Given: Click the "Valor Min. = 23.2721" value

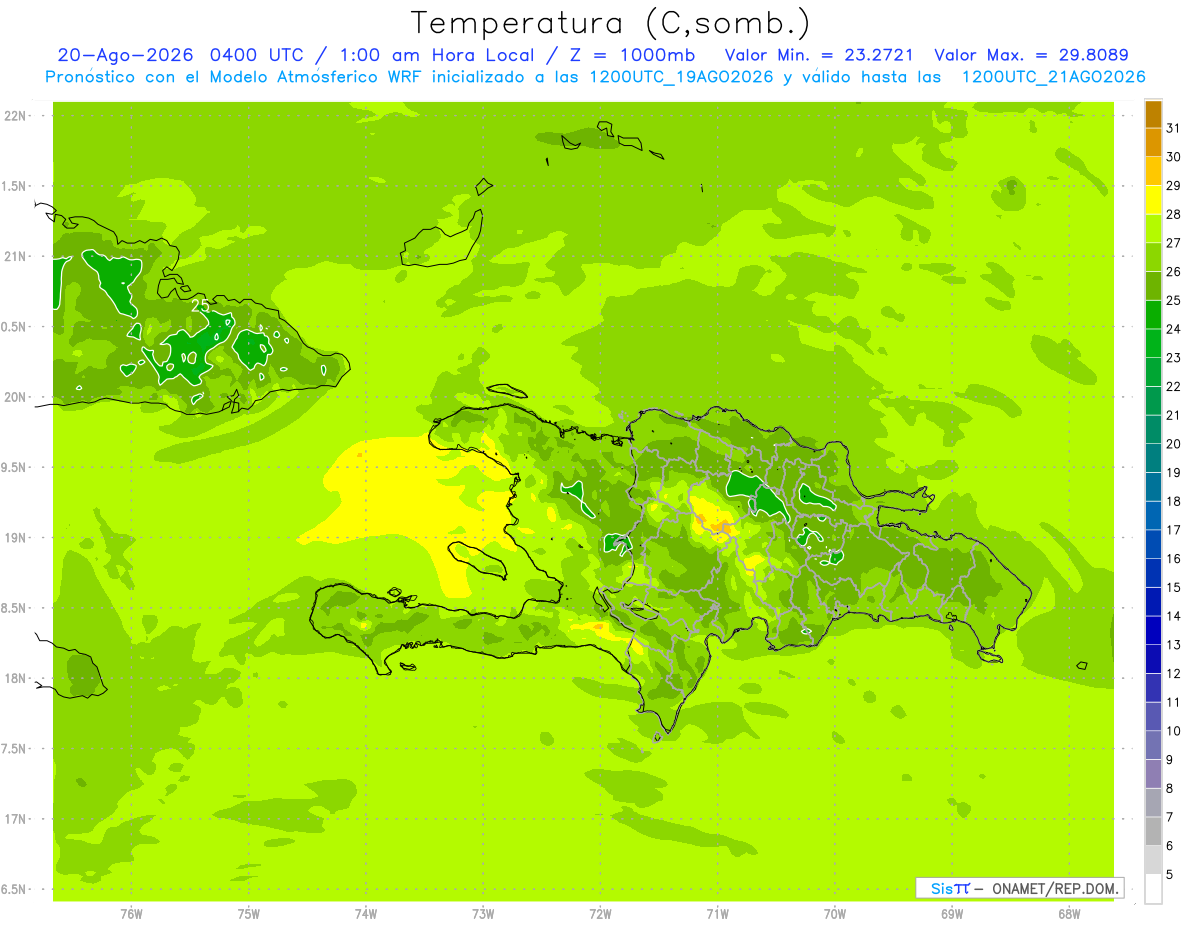Looking at the screenshot, I should coord(819,55).
